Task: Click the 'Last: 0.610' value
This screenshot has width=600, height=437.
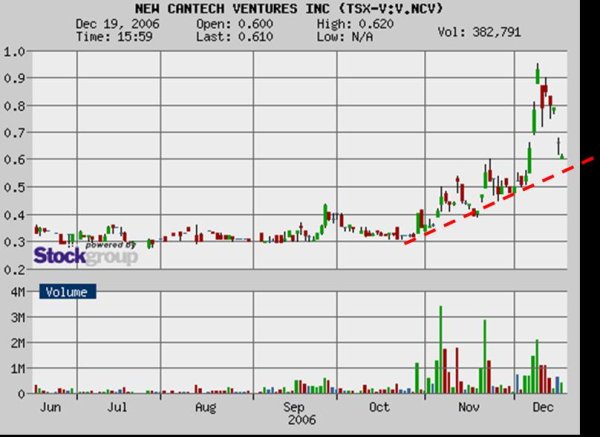Action: (235, 37)
